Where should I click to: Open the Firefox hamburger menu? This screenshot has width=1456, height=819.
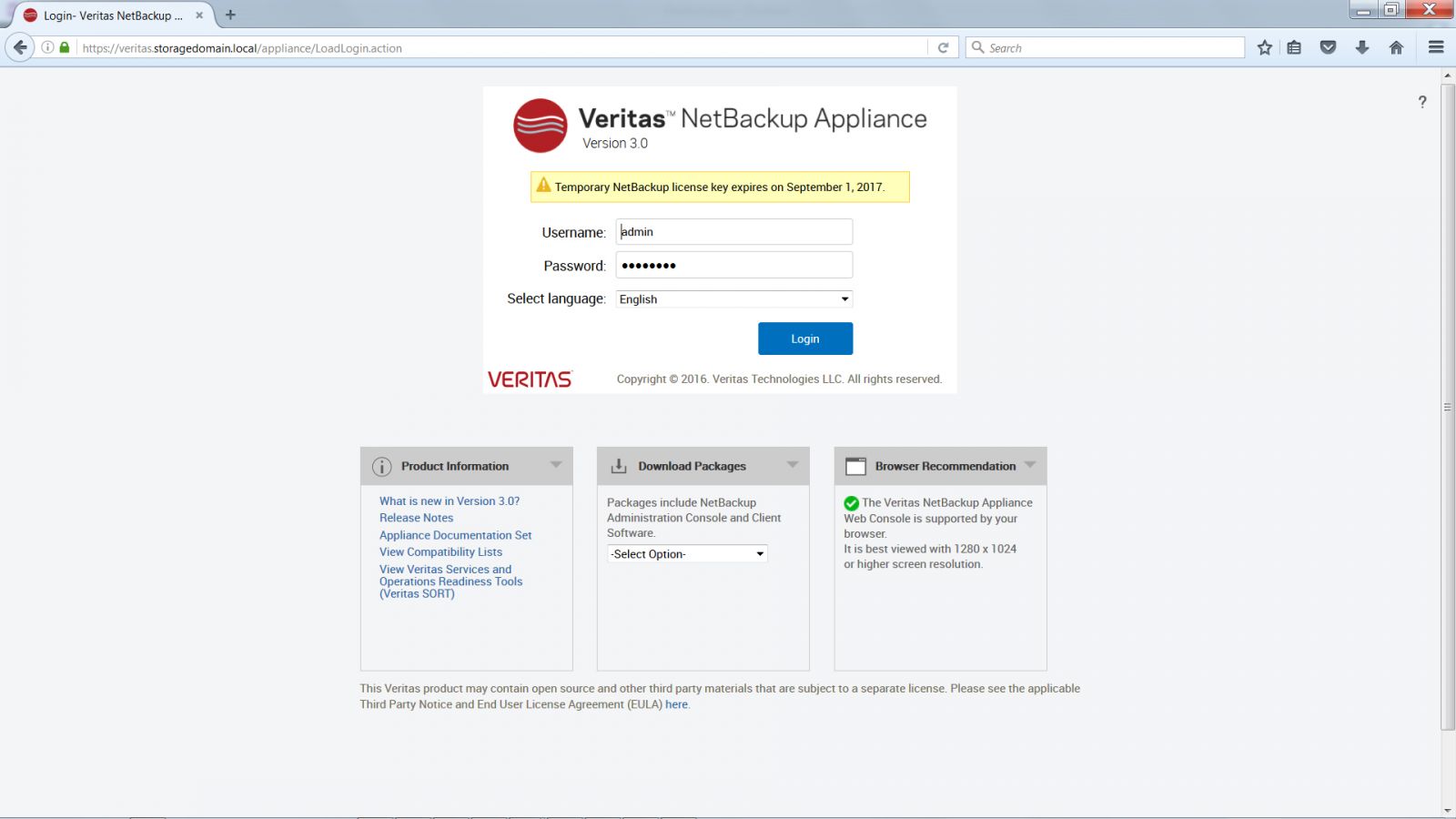(x=1436, y=47)
